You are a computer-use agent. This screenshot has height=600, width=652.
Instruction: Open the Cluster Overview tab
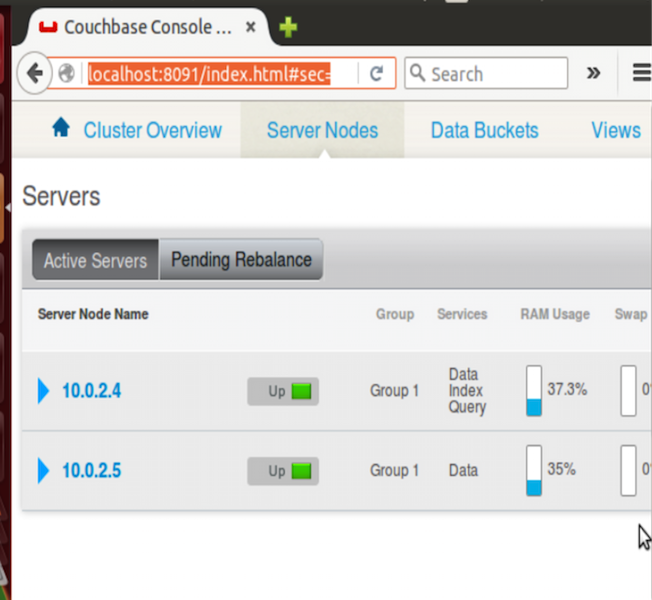coord(153,130)
